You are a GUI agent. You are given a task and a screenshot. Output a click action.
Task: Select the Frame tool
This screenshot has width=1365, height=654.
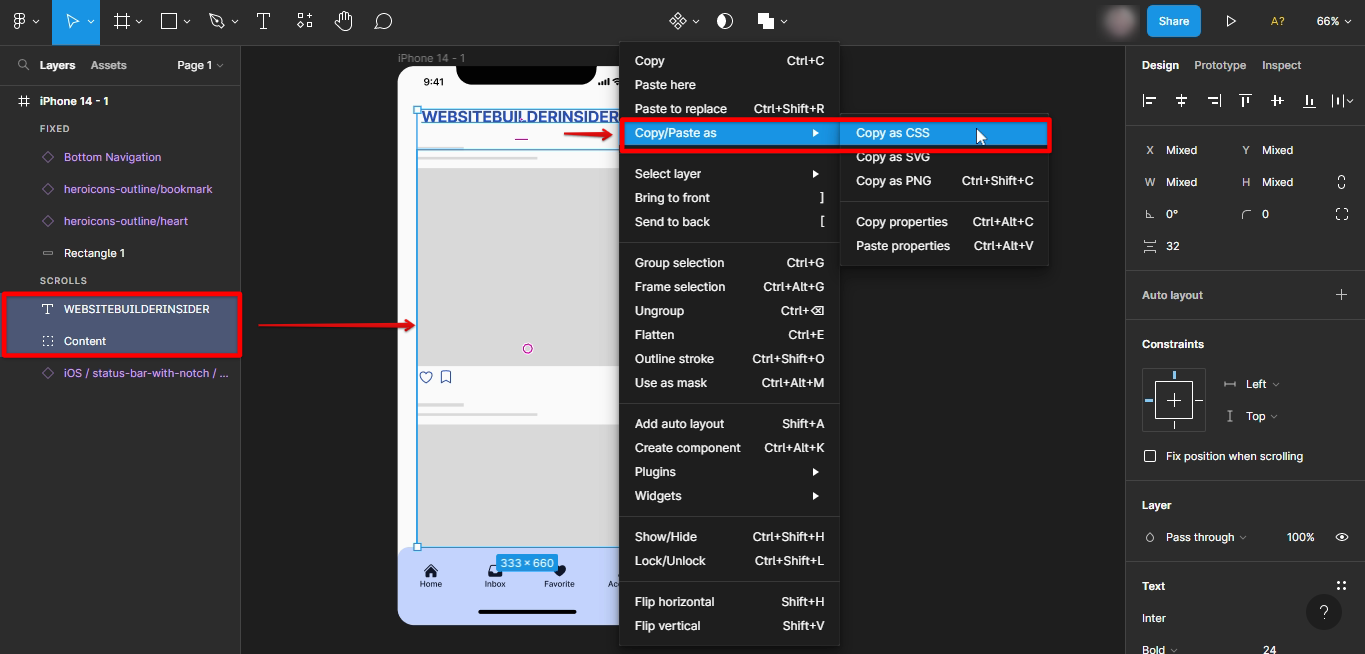121,21
